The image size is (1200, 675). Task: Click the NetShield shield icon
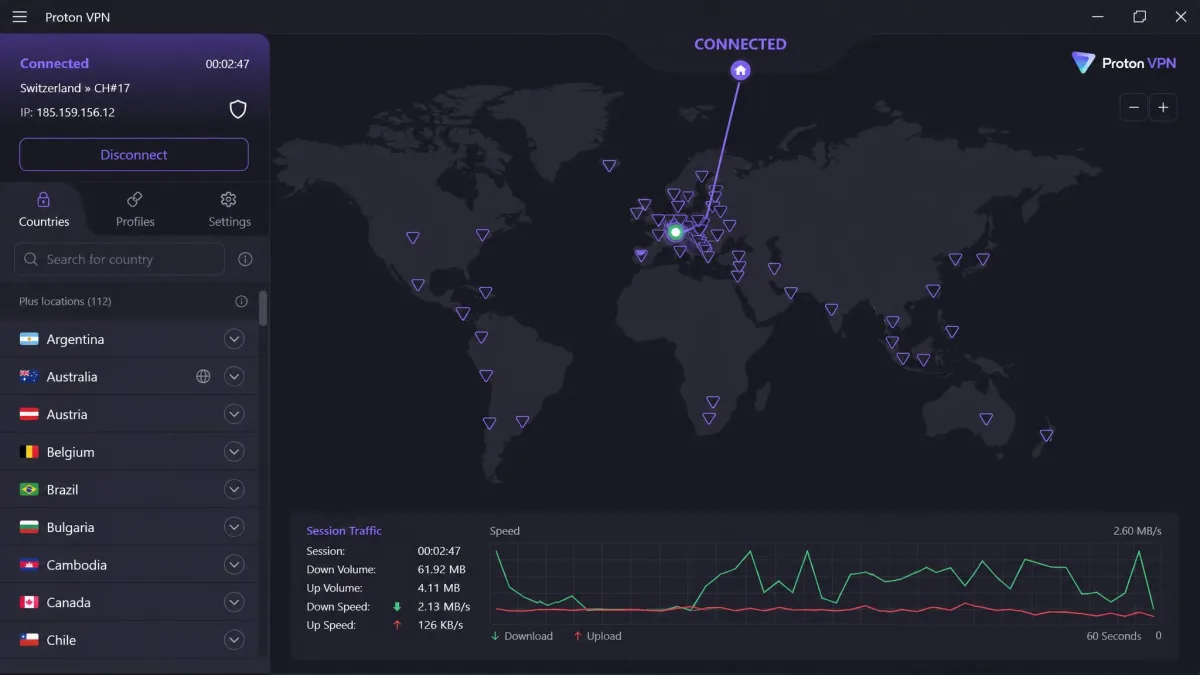click(238, 110)
